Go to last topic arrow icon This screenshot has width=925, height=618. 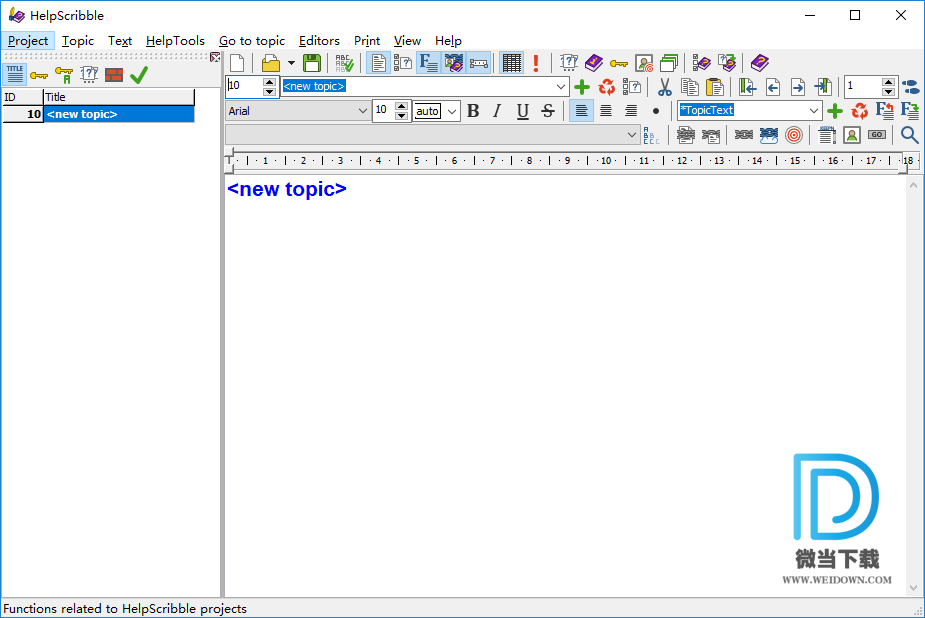pyautogui.click(x=823, y=87)
